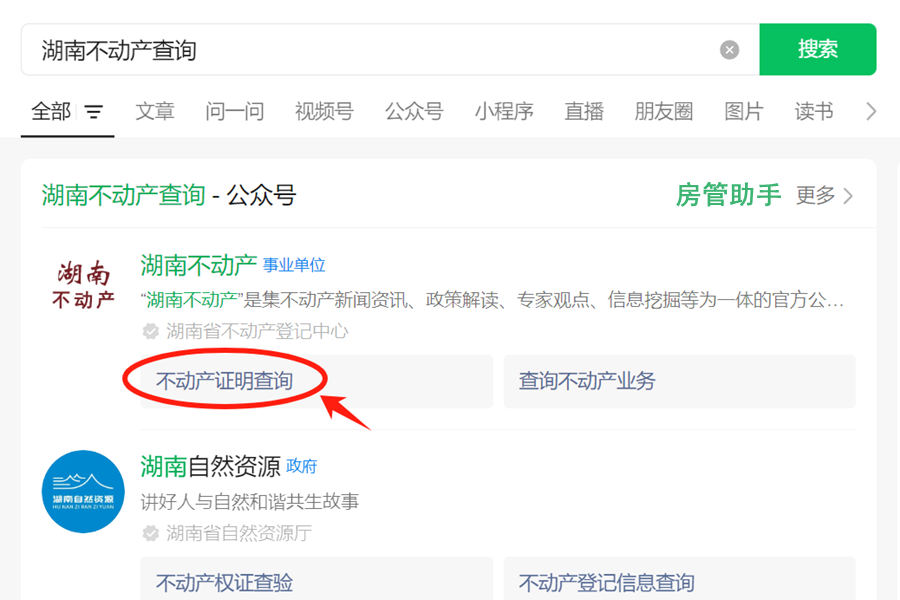The width and height of the screenshot is (900, 600).
Task: Select the 小程序 tab
Action: click(504, 111)
